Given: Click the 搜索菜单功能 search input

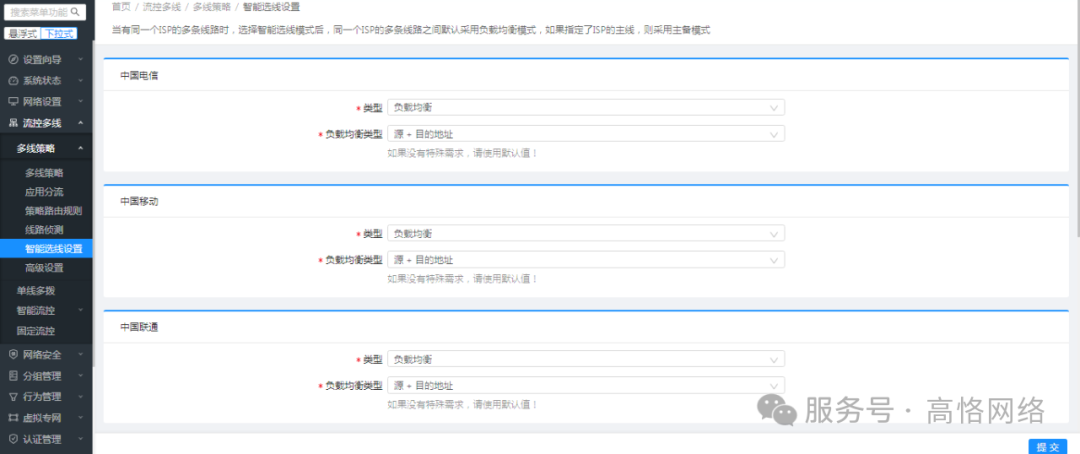Looking at the screenshot, I should coord(45,12).
